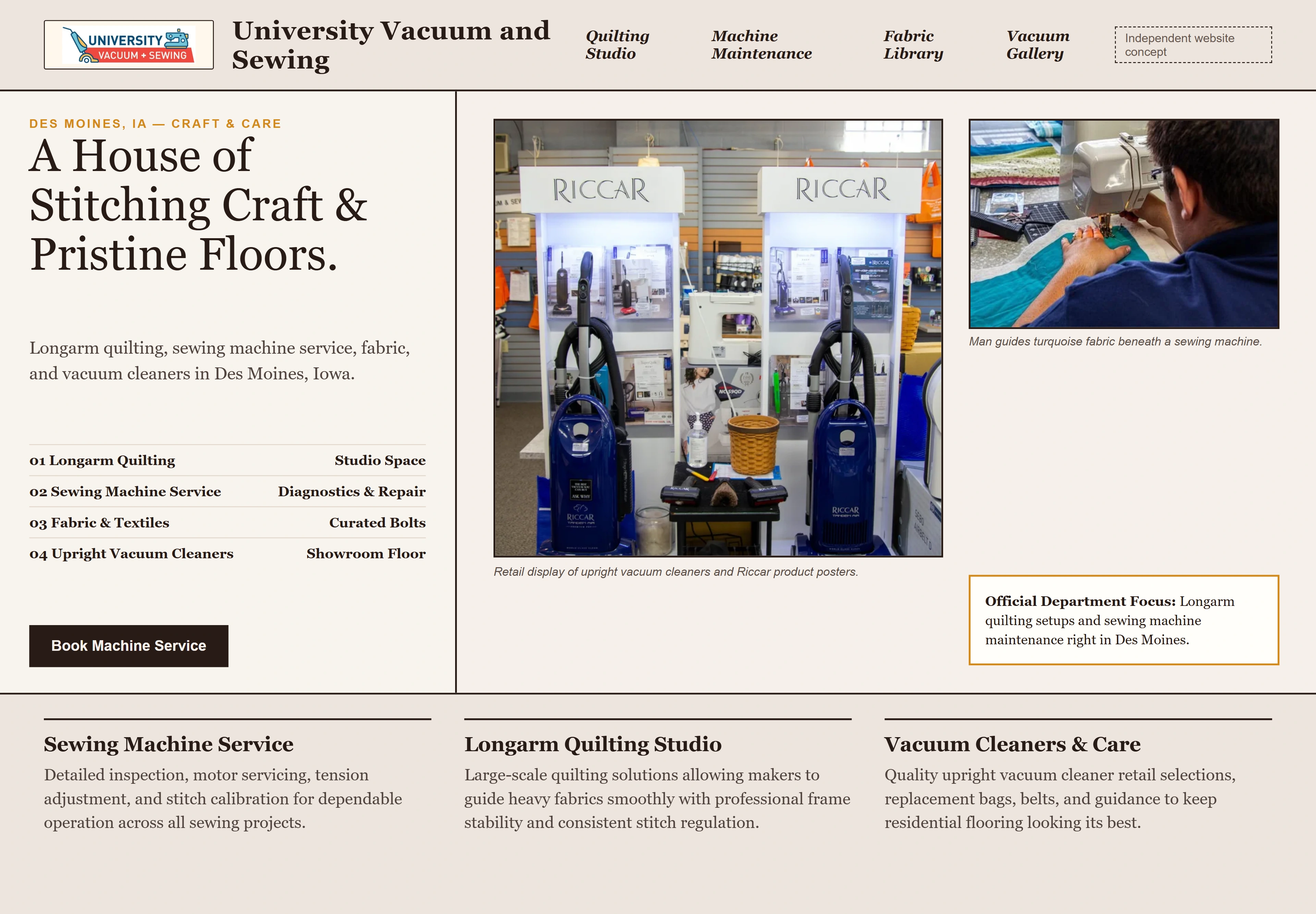The width and height of the screenshot is (1316, 914).
Task: Click the Longarm quilting intro paragraph
Action: [x=220, y=361]
